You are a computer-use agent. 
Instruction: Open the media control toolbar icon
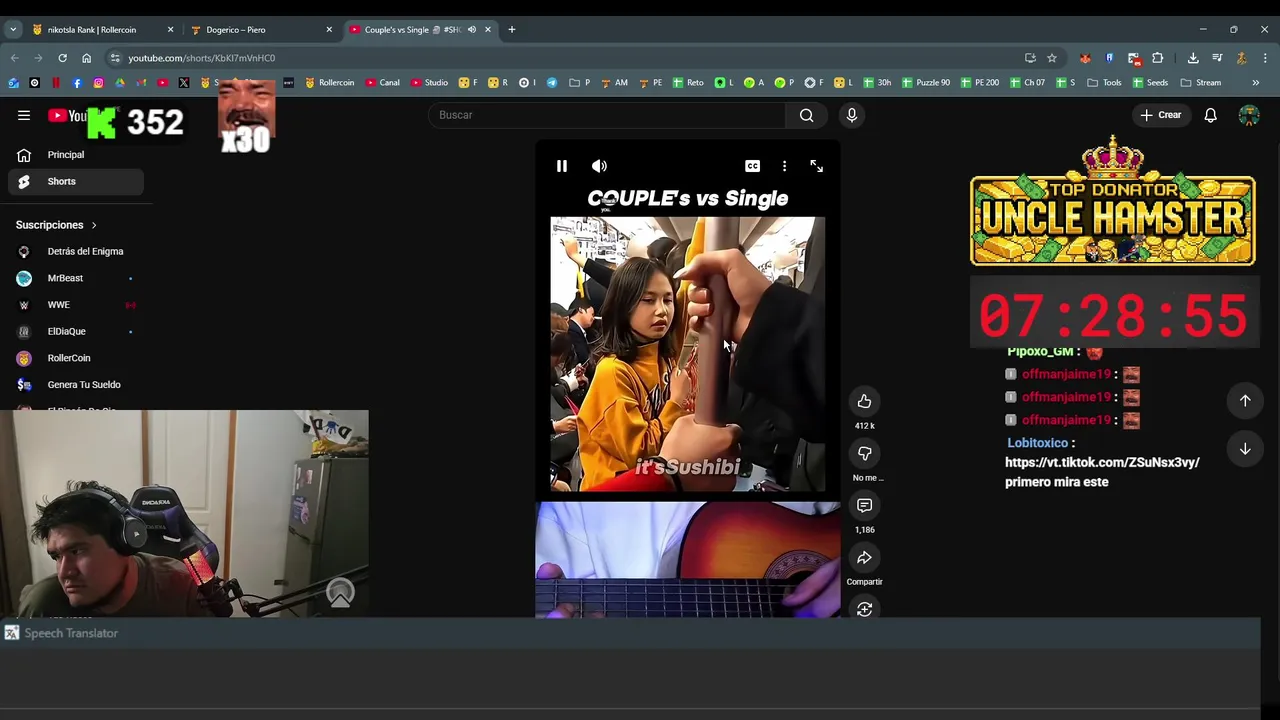click(1217, 58)
